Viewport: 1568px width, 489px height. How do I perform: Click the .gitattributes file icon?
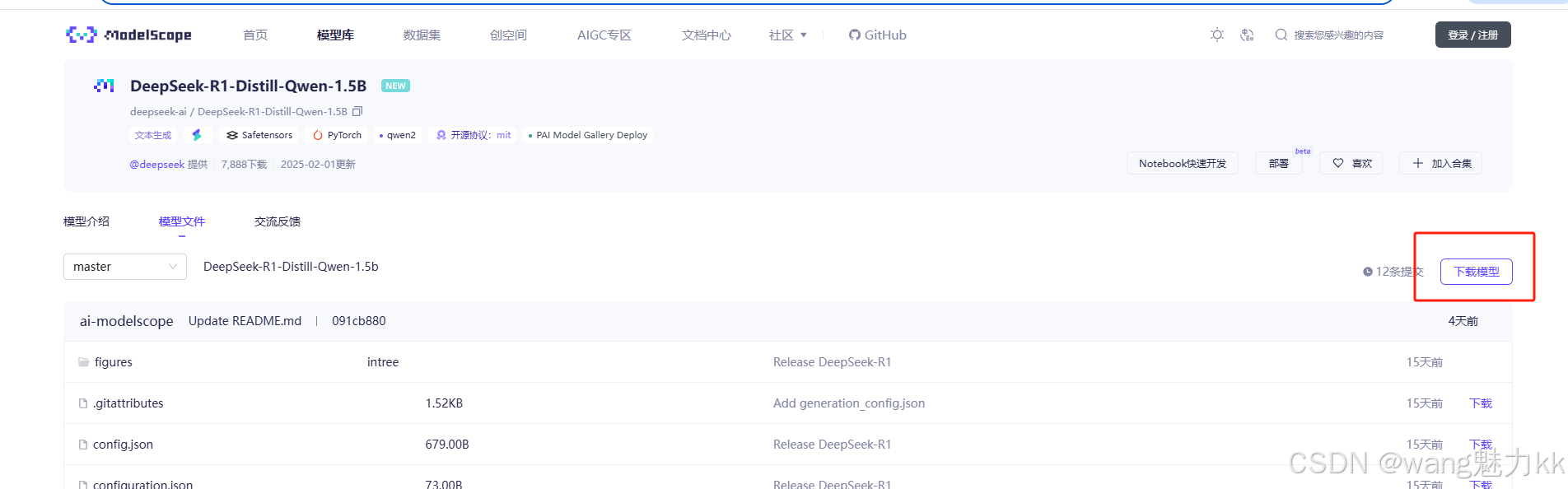point(83,403)
